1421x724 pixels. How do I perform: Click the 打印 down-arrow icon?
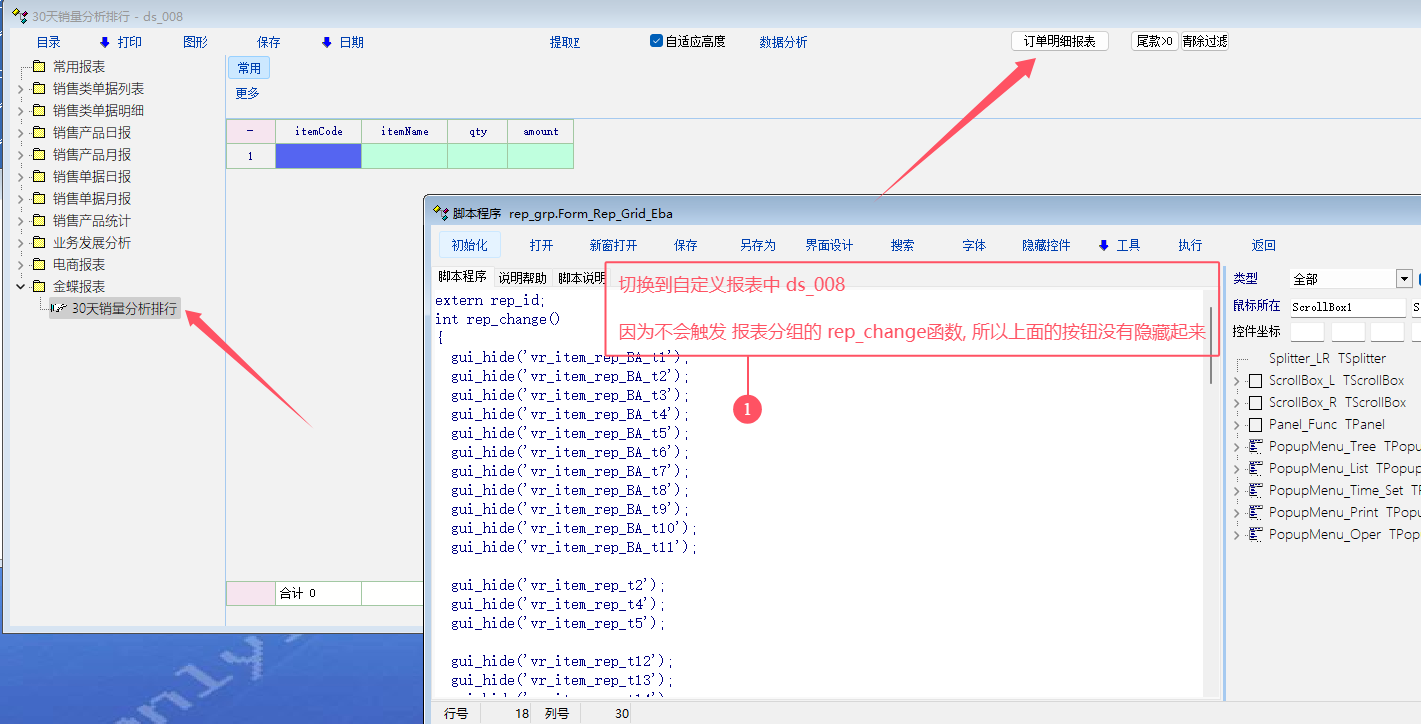104,42
